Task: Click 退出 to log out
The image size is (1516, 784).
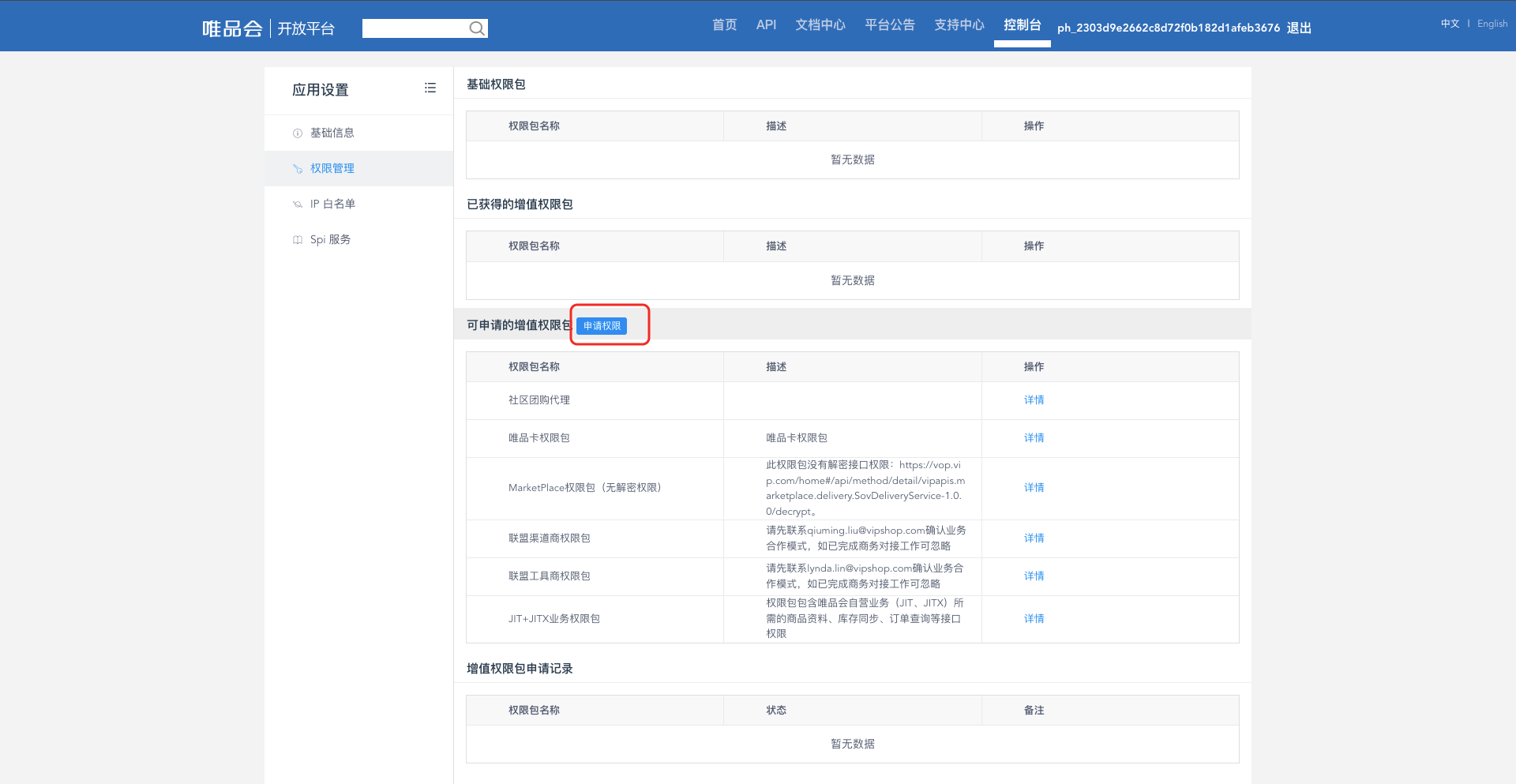Action: click(1299, 28)
